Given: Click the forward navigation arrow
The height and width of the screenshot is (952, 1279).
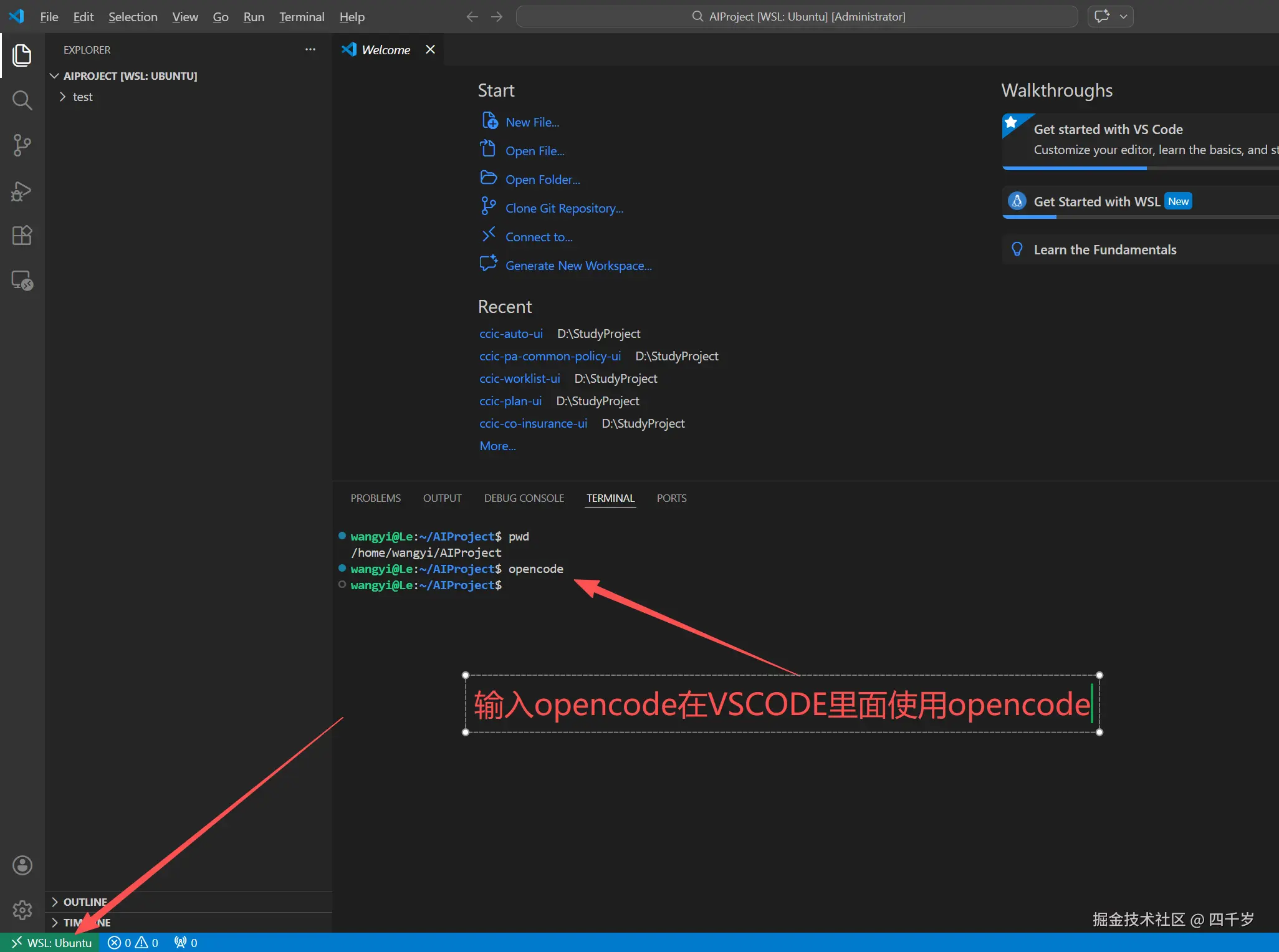Looking at the screenshot, I should (x=497, y=17).
